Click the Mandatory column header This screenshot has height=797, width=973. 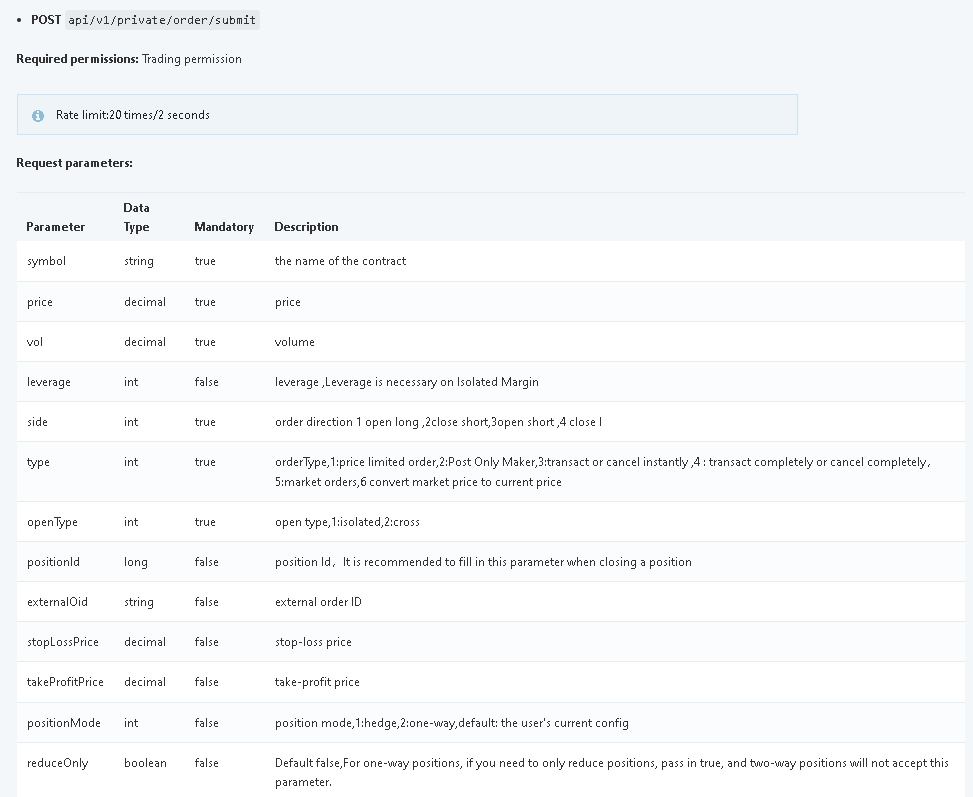click(x=223, y=227)
